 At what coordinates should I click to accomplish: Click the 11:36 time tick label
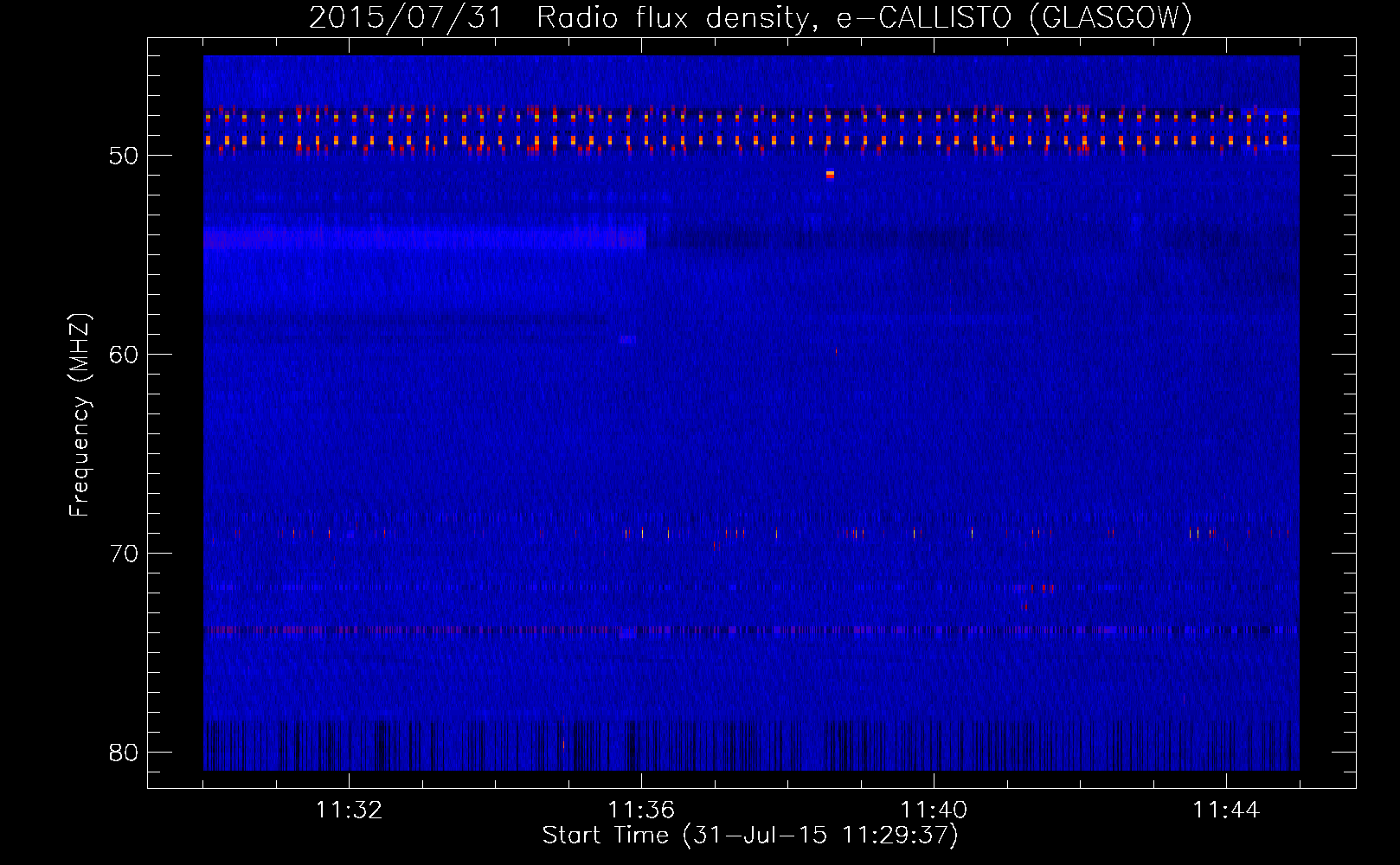click(641, 810)
